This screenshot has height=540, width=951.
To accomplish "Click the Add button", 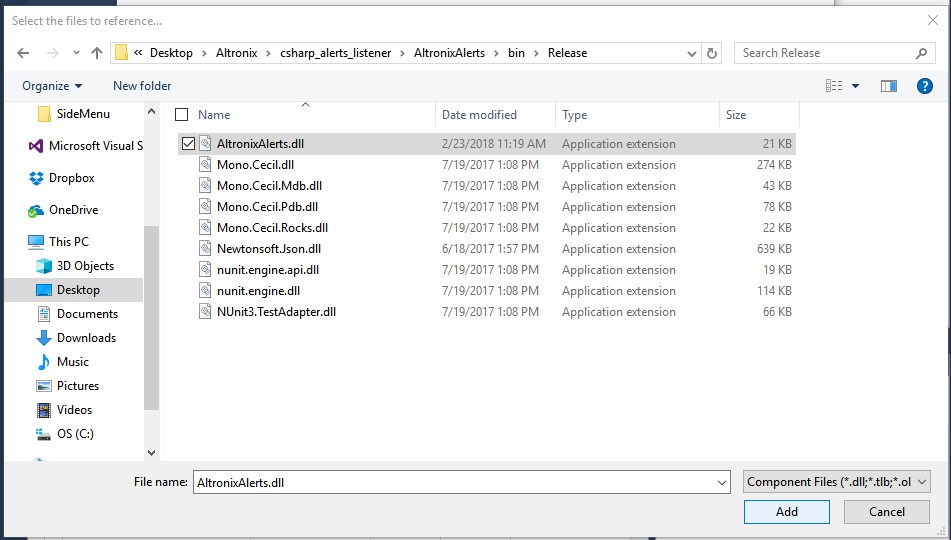I will (x=787, y=511).
